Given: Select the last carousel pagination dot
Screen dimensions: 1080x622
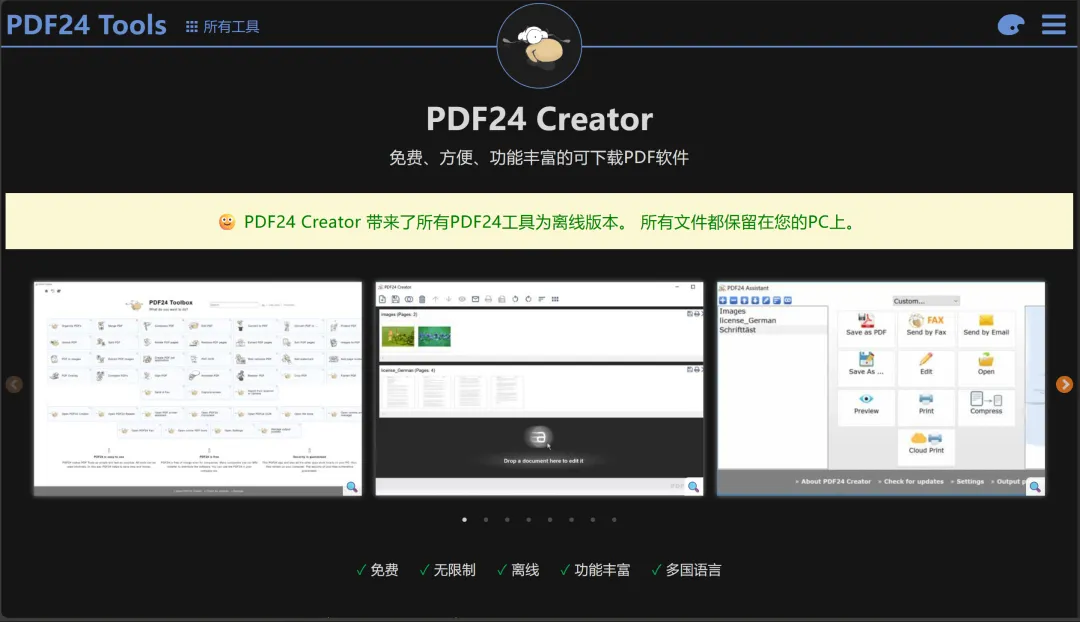Looking at the screenshot, I should pos(614,519).
